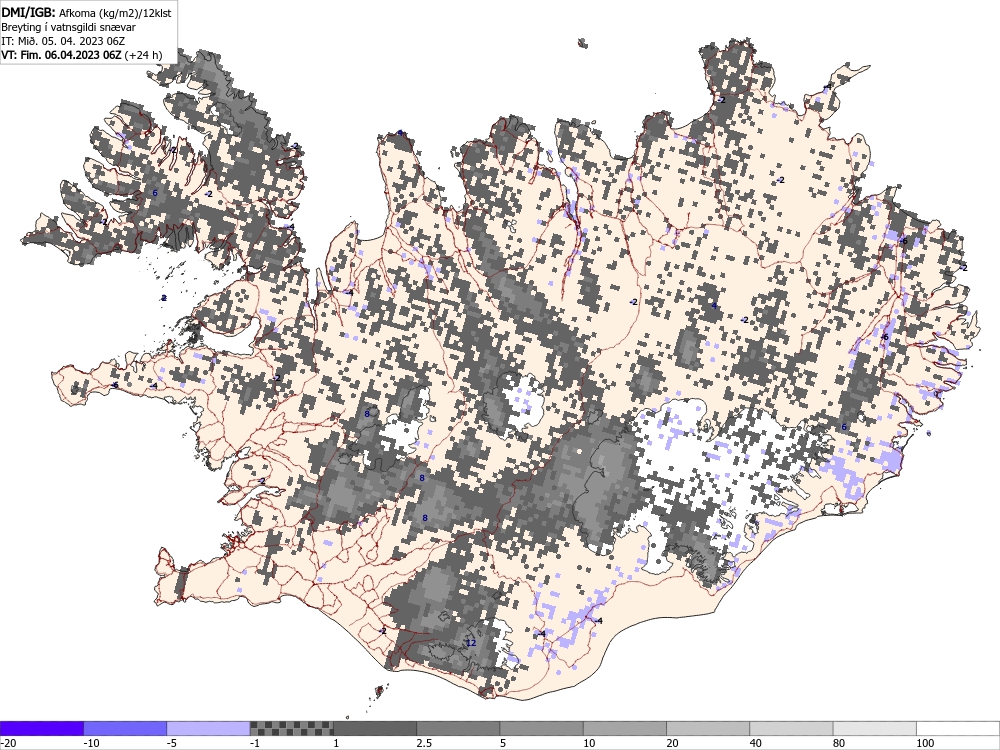This screenshot has width=1000, height=750.
Task: Click the 'Breyting í vatnsgildi snævar' line
Action: pos(68,27)
